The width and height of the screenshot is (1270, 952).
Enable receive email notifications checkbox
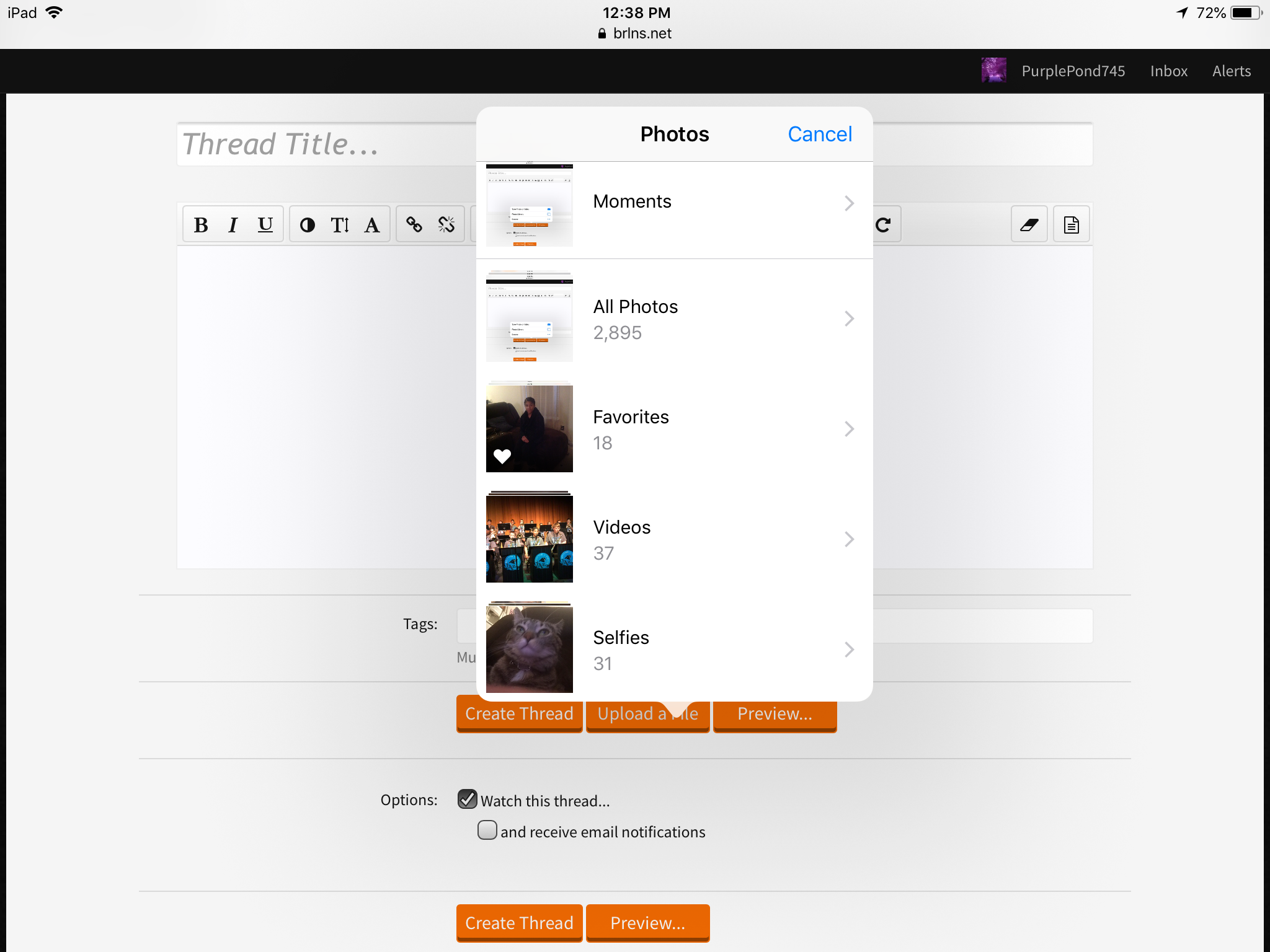487,830
